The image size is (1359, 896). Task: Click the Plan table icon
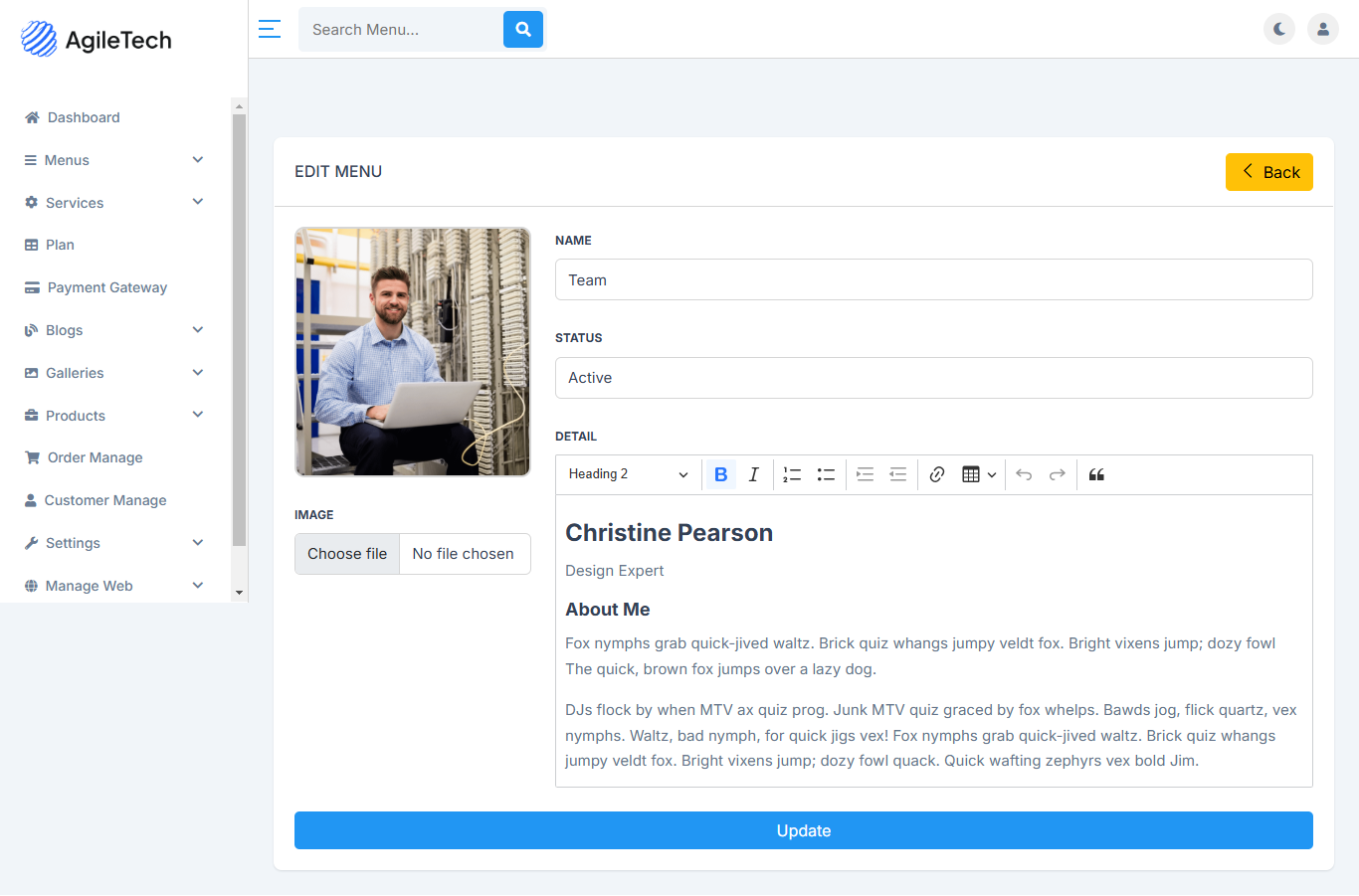[x=31, y=245]
